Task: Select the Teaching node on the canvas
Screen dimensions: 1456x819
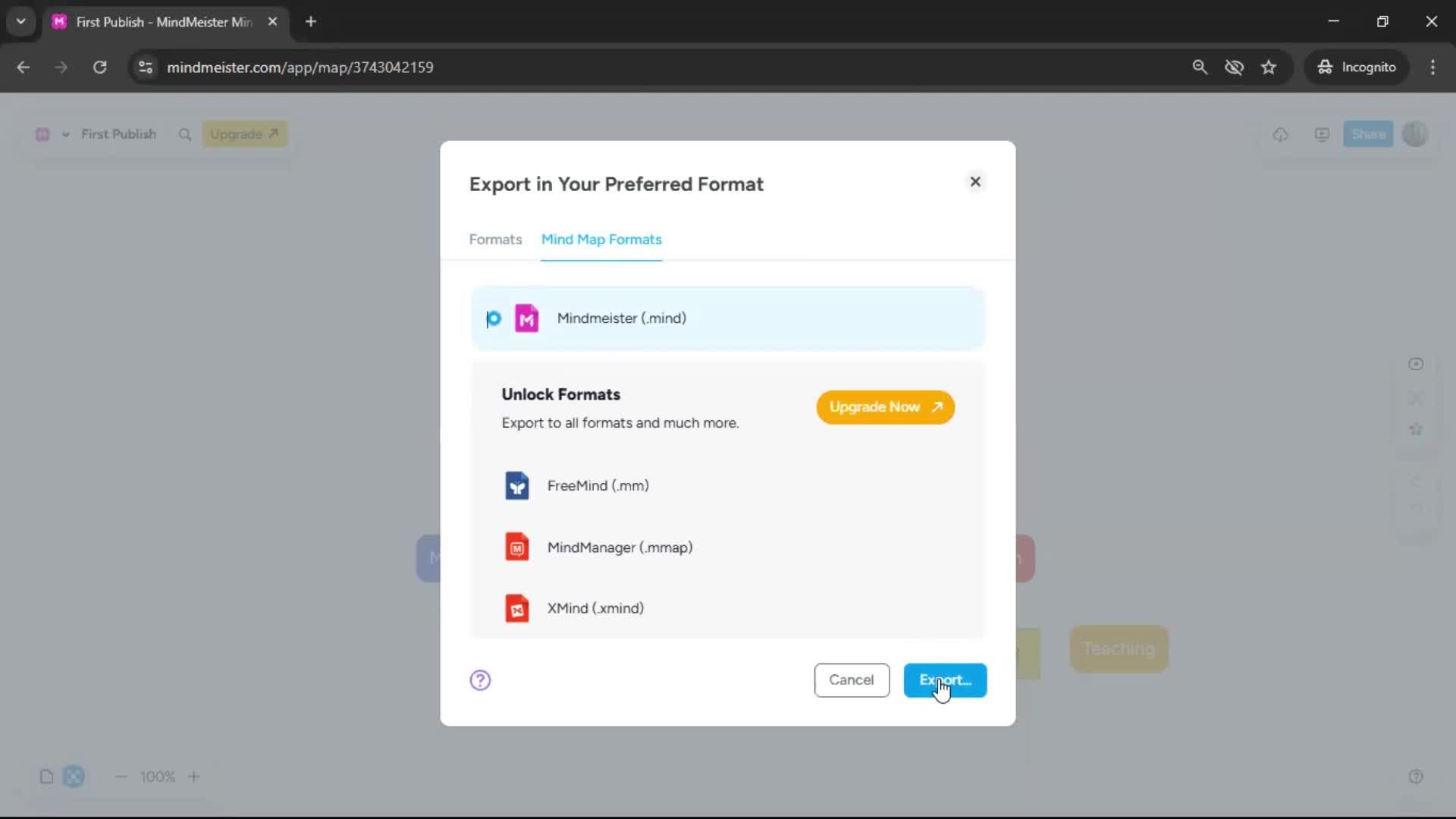Action: click(1119, 649)
